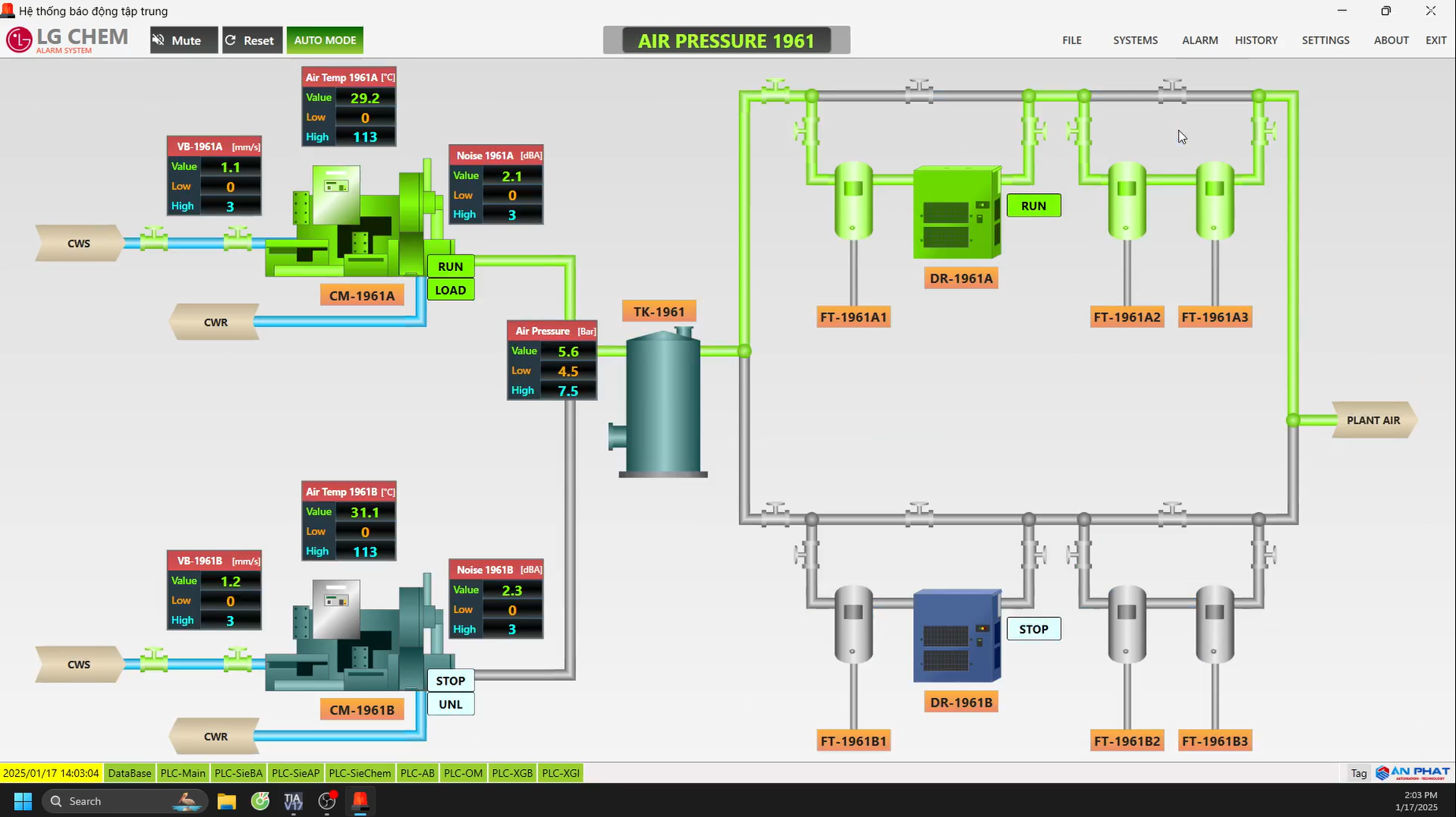Open the ALARM menu
The height and width of the screenshot is (817, 1456).
(x=1199, y=40)
